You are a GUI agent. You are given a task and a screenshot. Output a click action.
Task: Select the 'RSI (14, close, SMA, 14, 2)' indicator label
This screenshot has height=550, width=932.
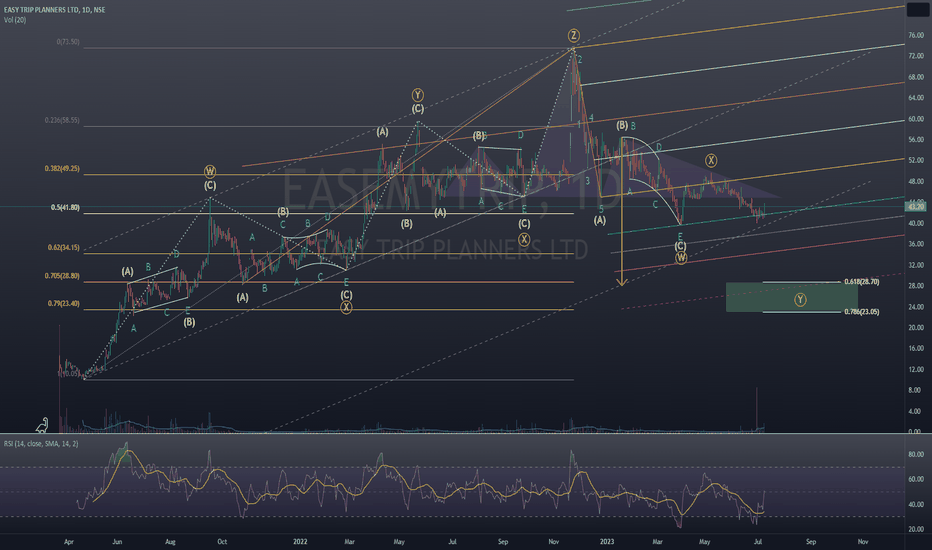point(41,444)
